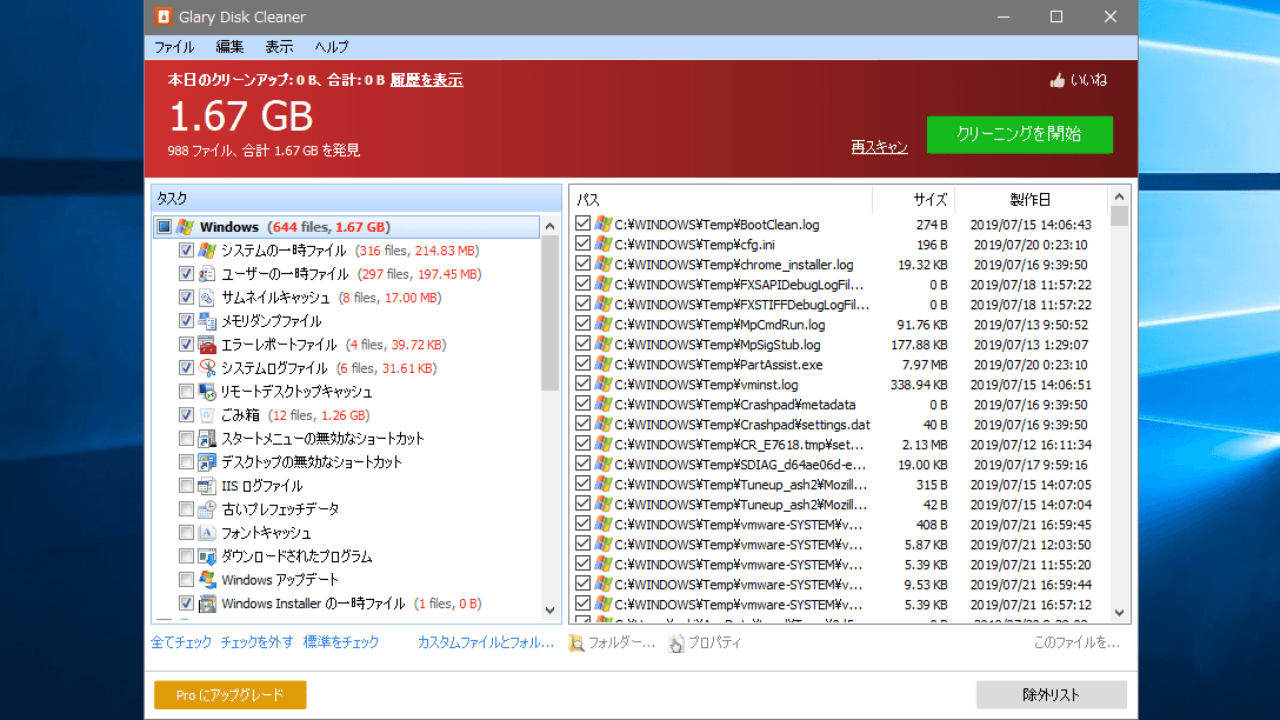Click the ダウンロードされたプログラム icon
1280x720 pixels.
point(207,556)
